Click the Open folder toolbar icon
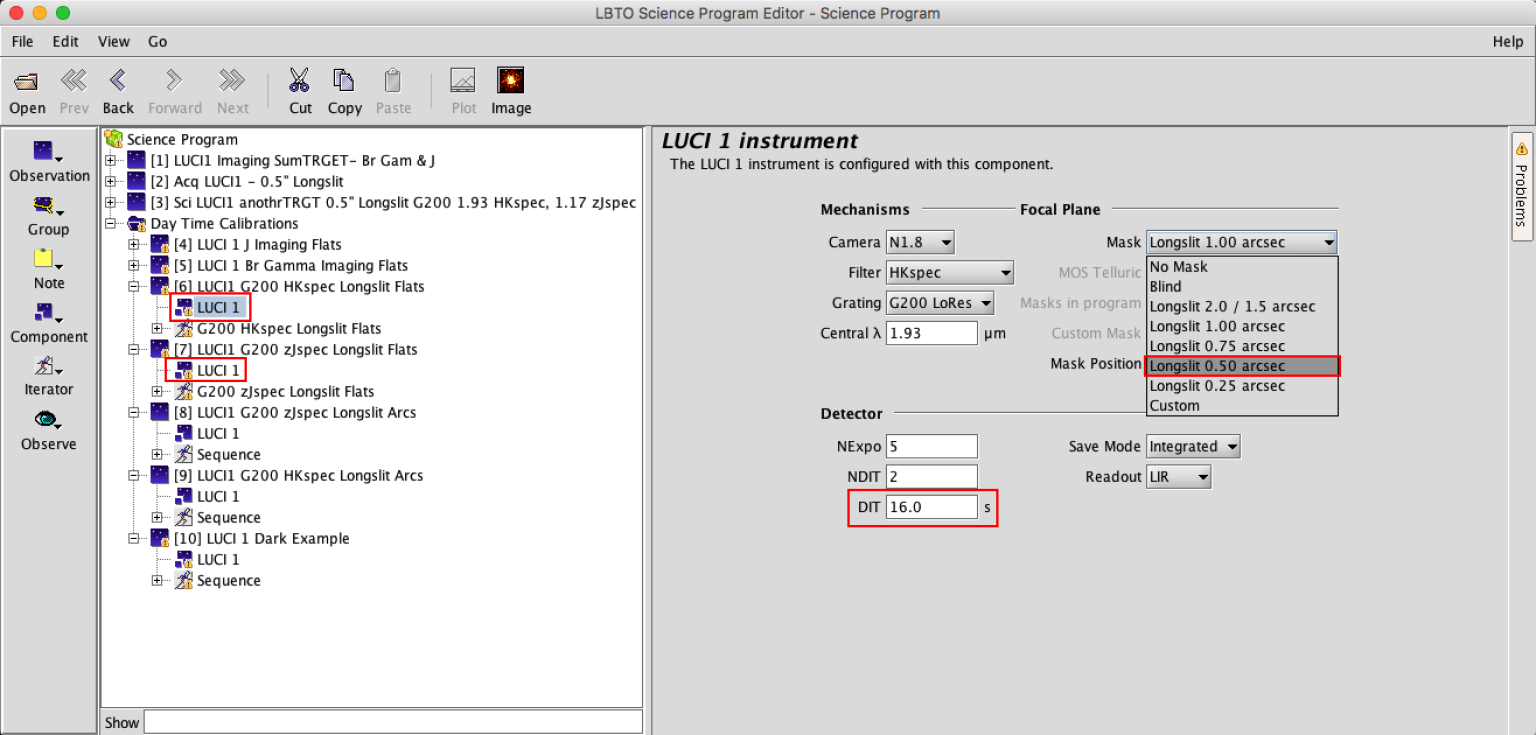The height and width of the screenshot is (735, 1536). point(27,81)
